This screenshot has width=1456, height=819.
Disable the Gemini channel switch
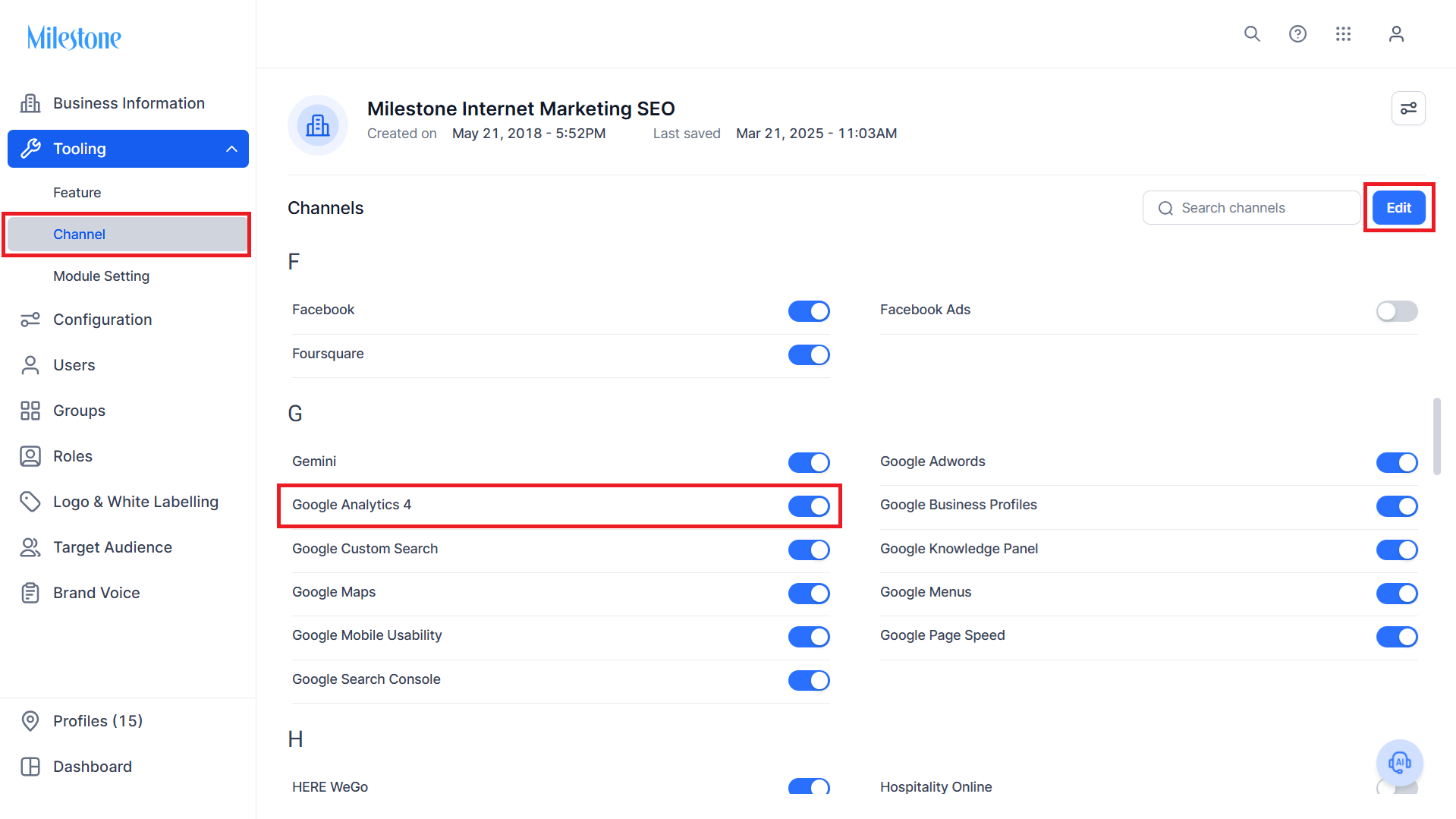pyautogui.click(x=809, y=462)
